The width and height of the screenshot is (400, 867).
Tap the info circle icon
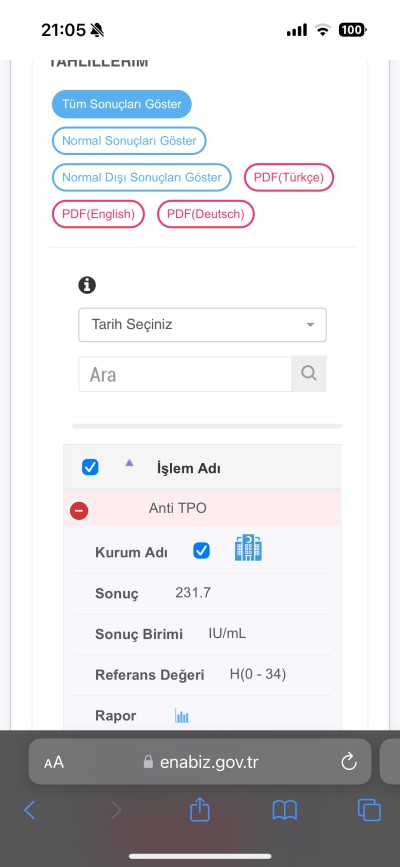[x=87, y=285]
